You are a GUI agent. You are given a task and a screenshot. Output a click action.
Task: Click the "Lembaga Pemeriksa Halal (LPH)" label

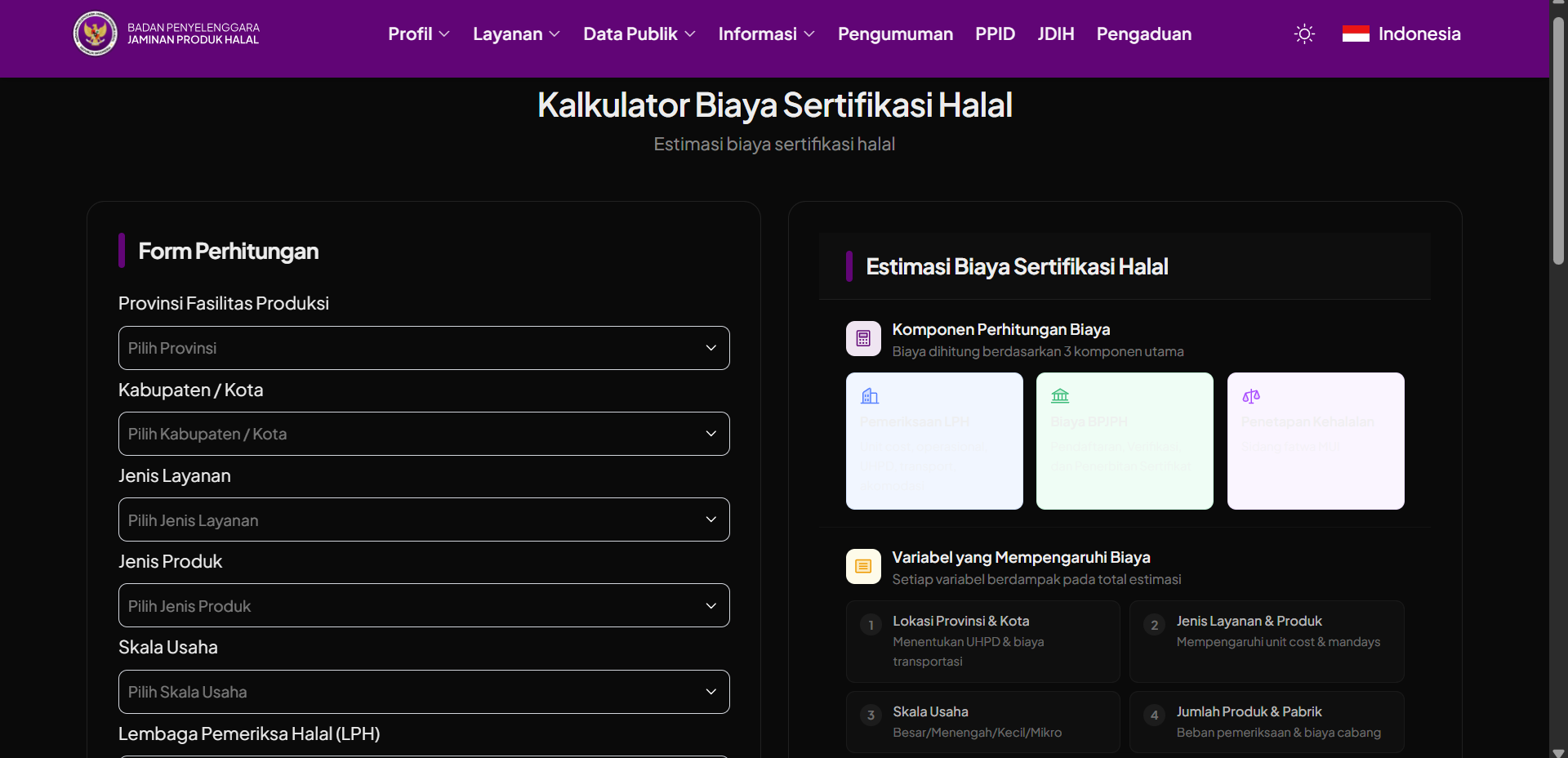point(249,733)
